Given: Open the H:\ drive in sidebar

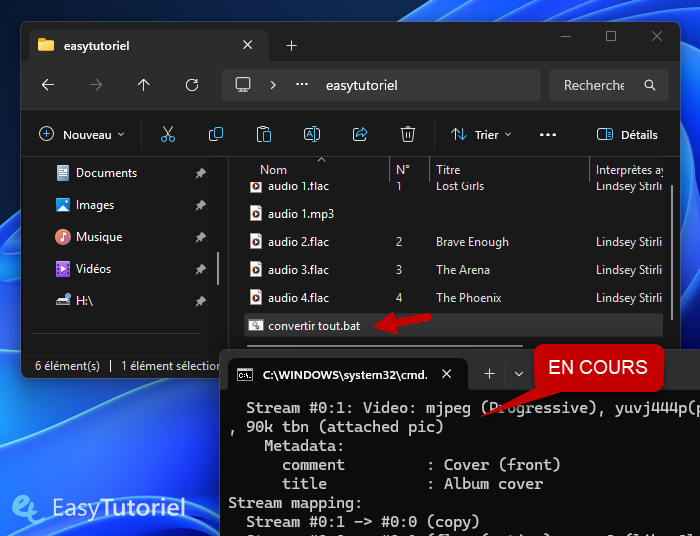Looking at the screenshot, I should 84,300.
